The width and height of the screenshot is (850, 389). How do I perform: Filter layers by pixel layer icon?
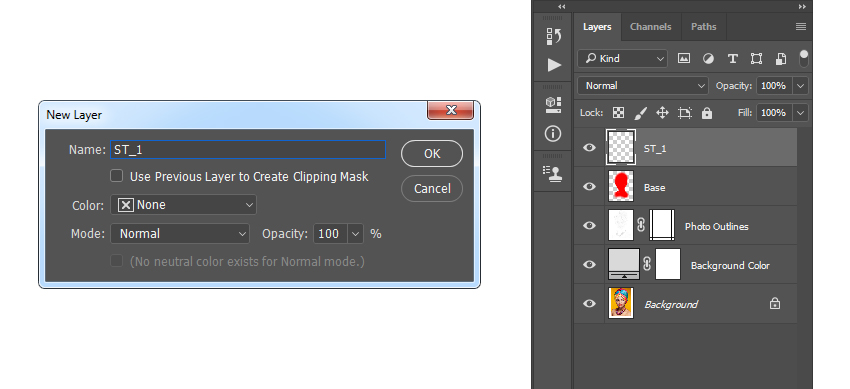click(684, 59)
